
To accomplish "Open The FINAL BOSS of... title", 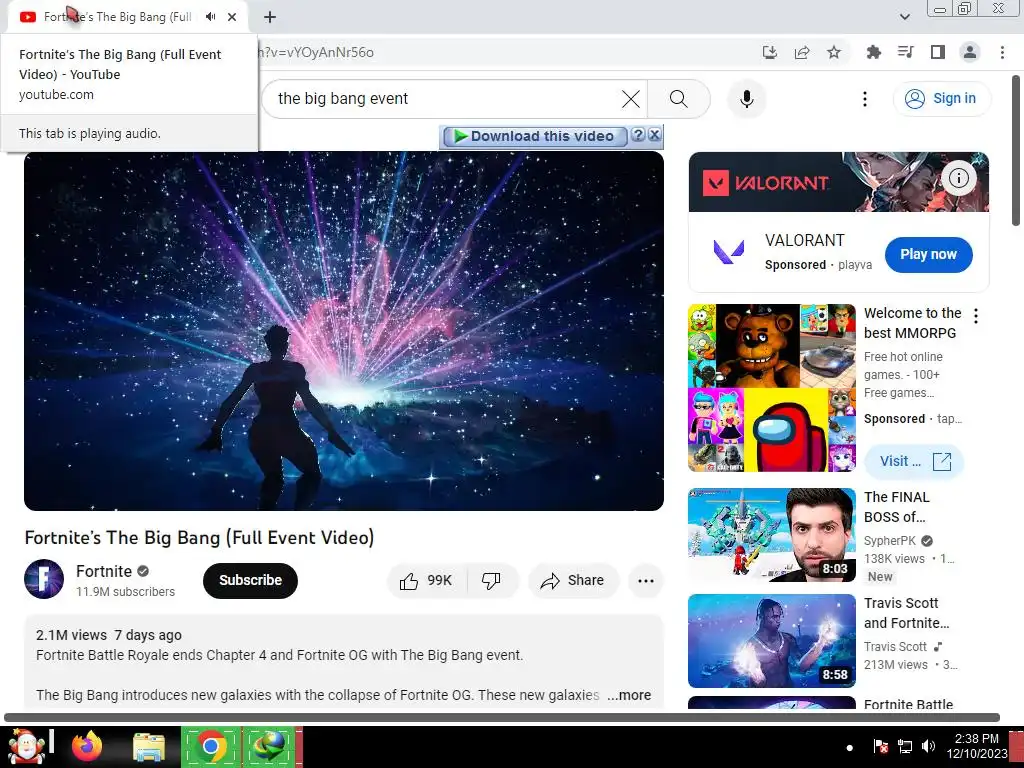I will pyautogui.click(x=896, y=507).
